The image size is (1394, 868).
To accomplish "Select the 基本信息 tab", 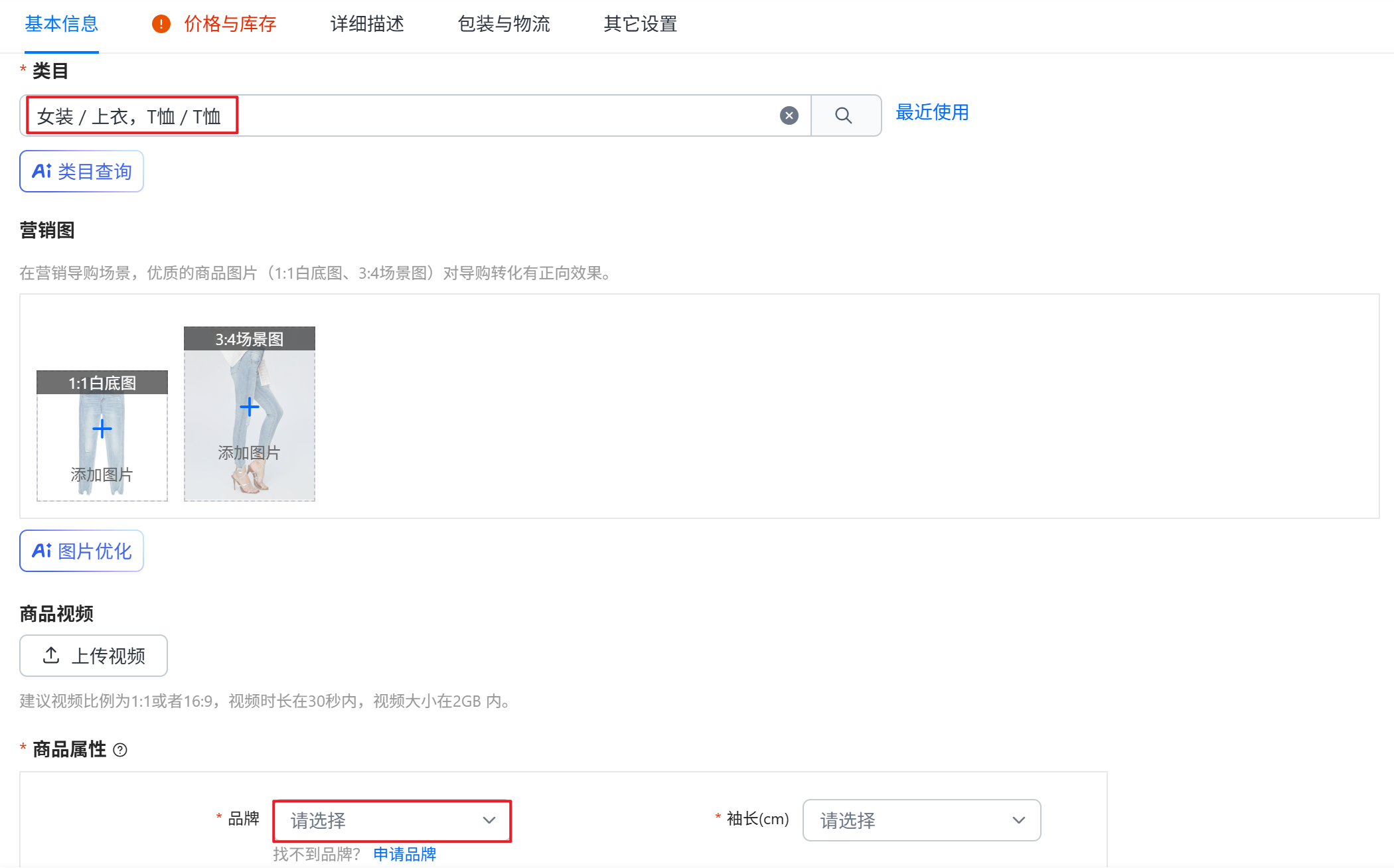I will pos(62,25).
